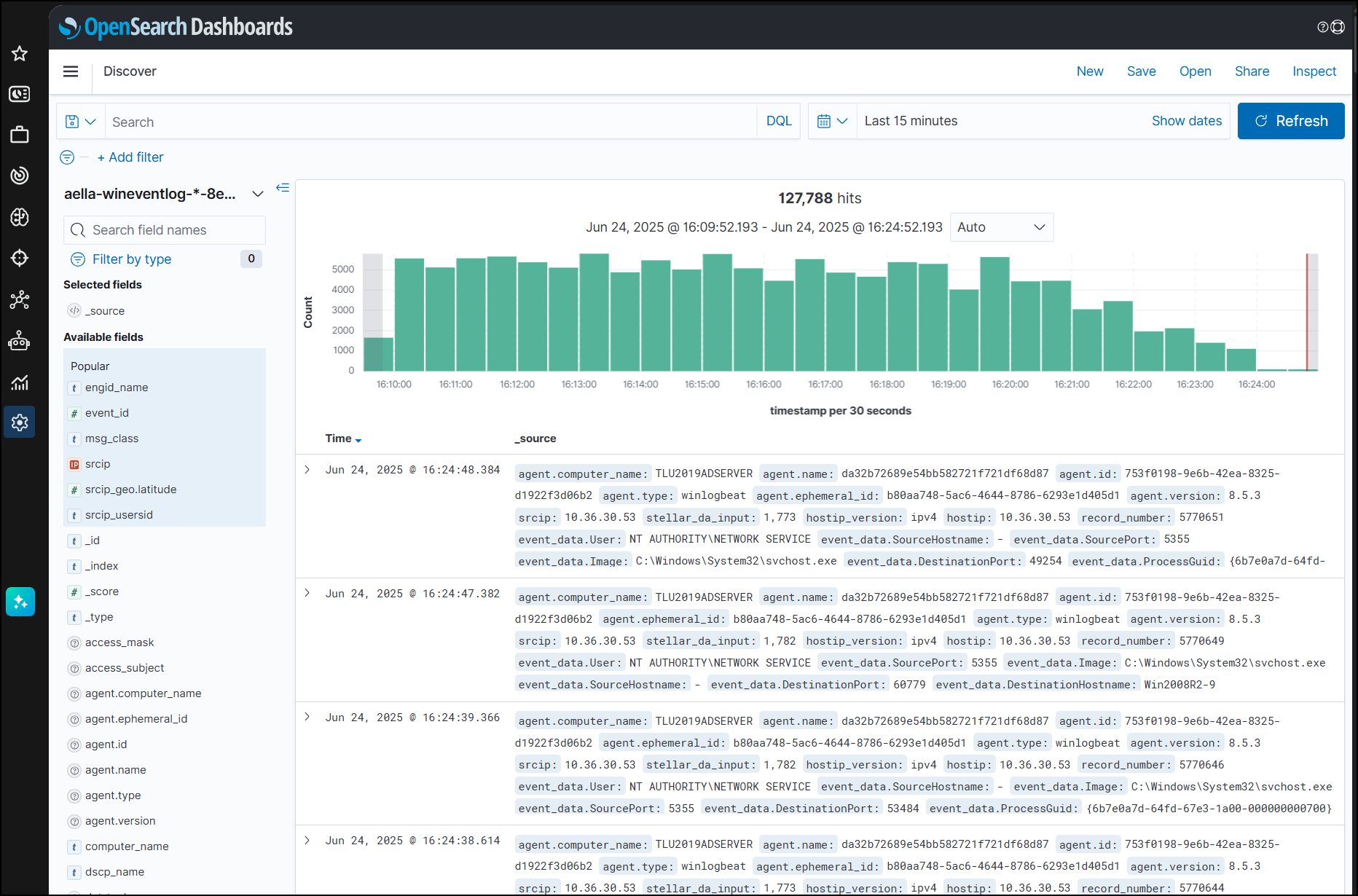This screenshot has width=1358, height=896.
Task: Click the star favorites icon in sidebar
Action: 20,53
